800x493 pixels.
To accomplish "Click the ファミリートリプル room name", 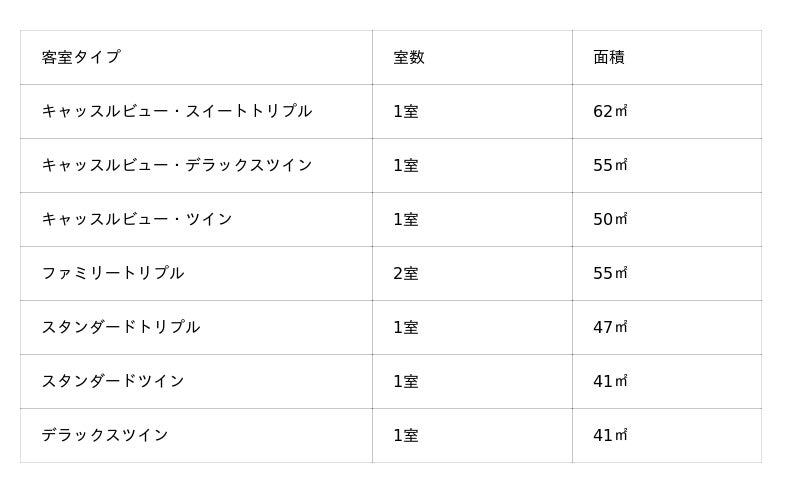I will (113, 274).
